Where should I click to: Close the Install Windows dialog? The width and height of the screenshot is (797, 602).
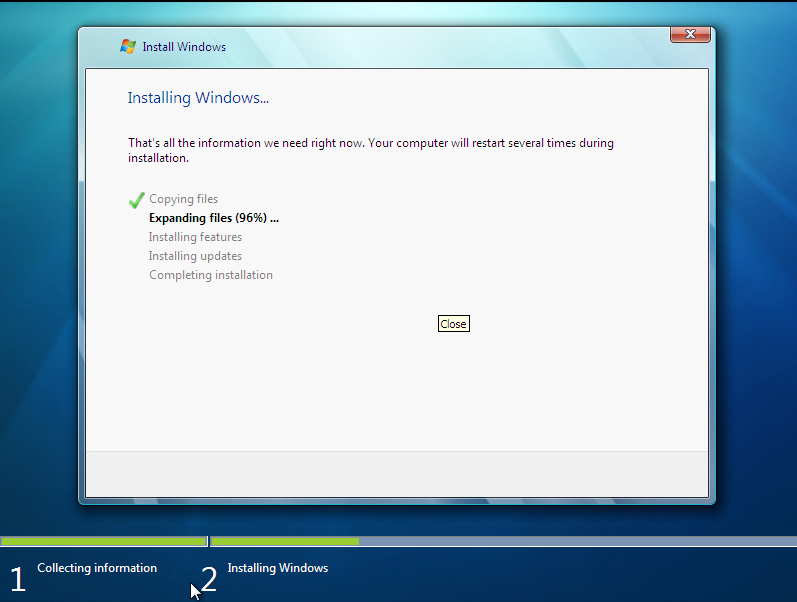coord(690,35)
